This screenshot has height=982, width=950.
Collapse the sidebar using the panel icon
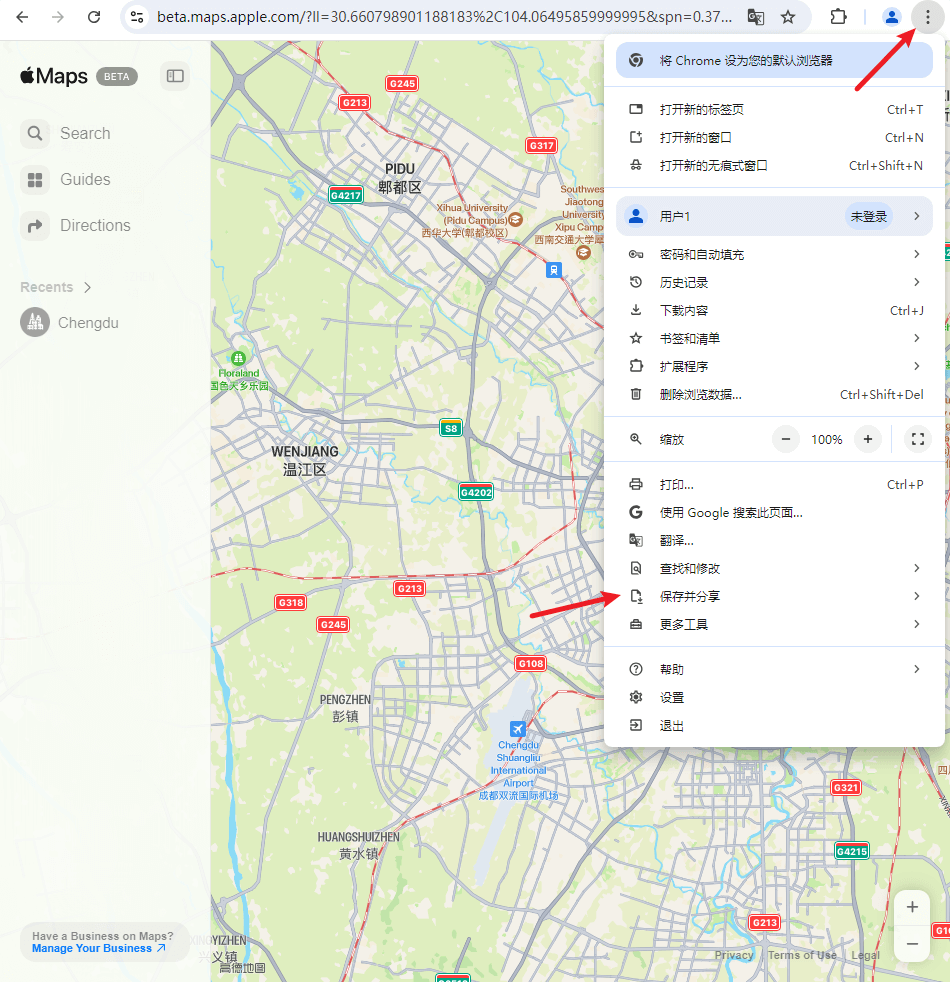(175, 76)
